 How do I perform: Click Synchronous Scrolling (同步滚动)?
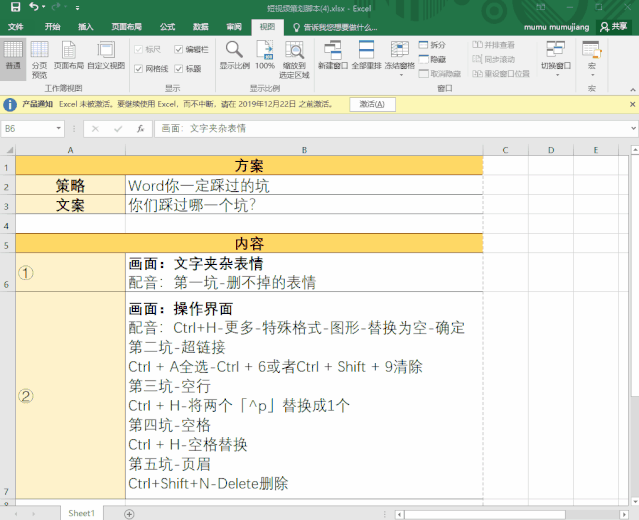[x=493, y=59]
